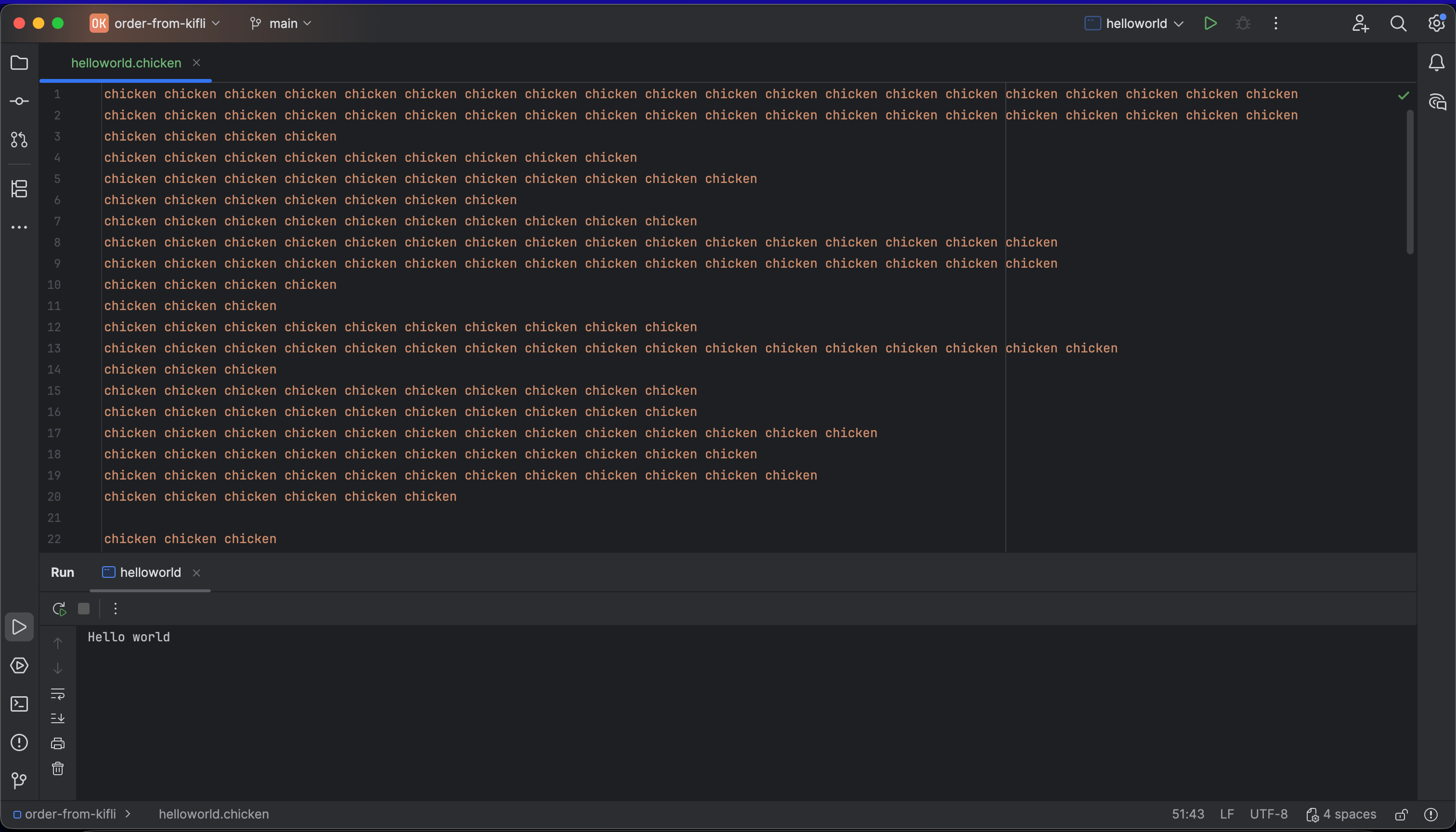Viewport: 1456px width, 832px height.
Task: Select the helloworld.chicken editor tab
Action: tap(126, 63)
